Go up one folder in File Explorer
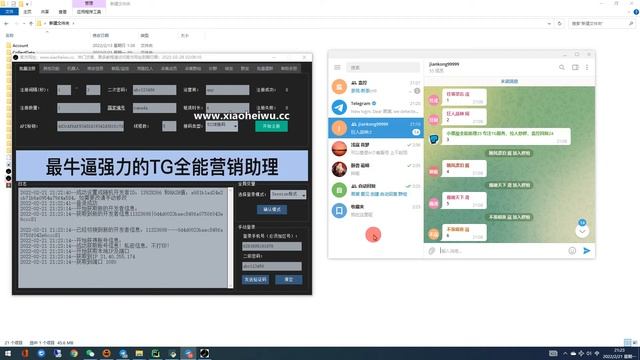The height and width of the screenshot is (360, 640). (x=31, y=24)
